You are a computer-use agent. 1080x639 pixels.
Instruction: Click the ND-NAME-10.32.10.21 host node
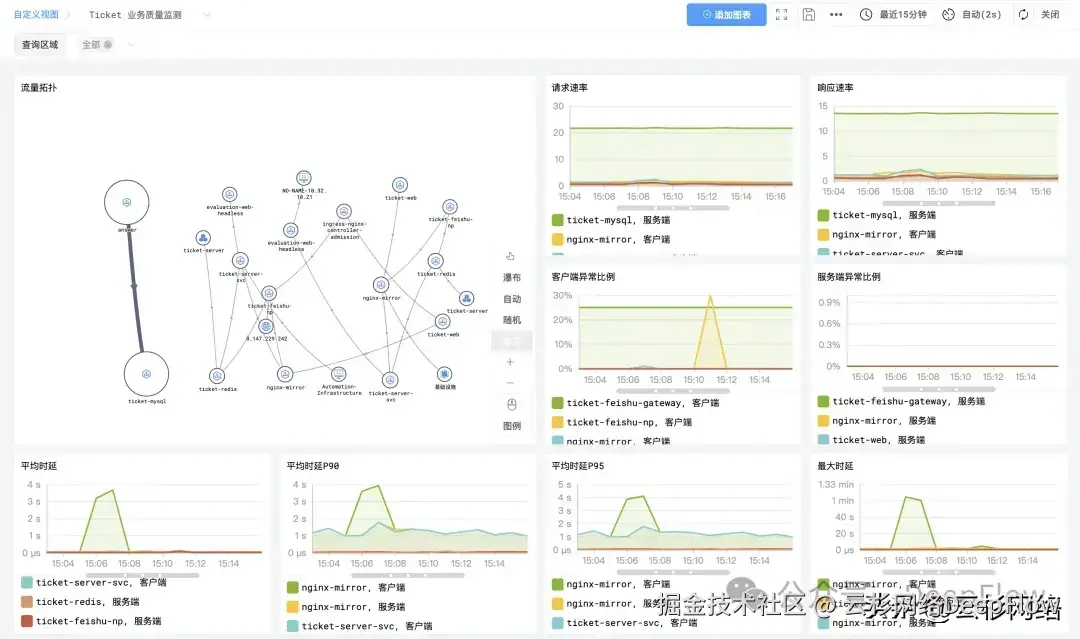(304, 178)
